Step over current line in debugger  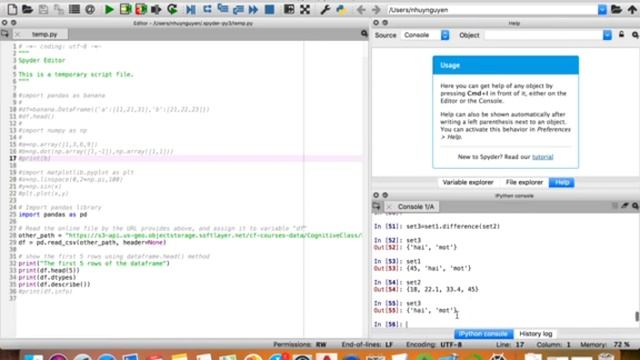click(x=207, y=9)
